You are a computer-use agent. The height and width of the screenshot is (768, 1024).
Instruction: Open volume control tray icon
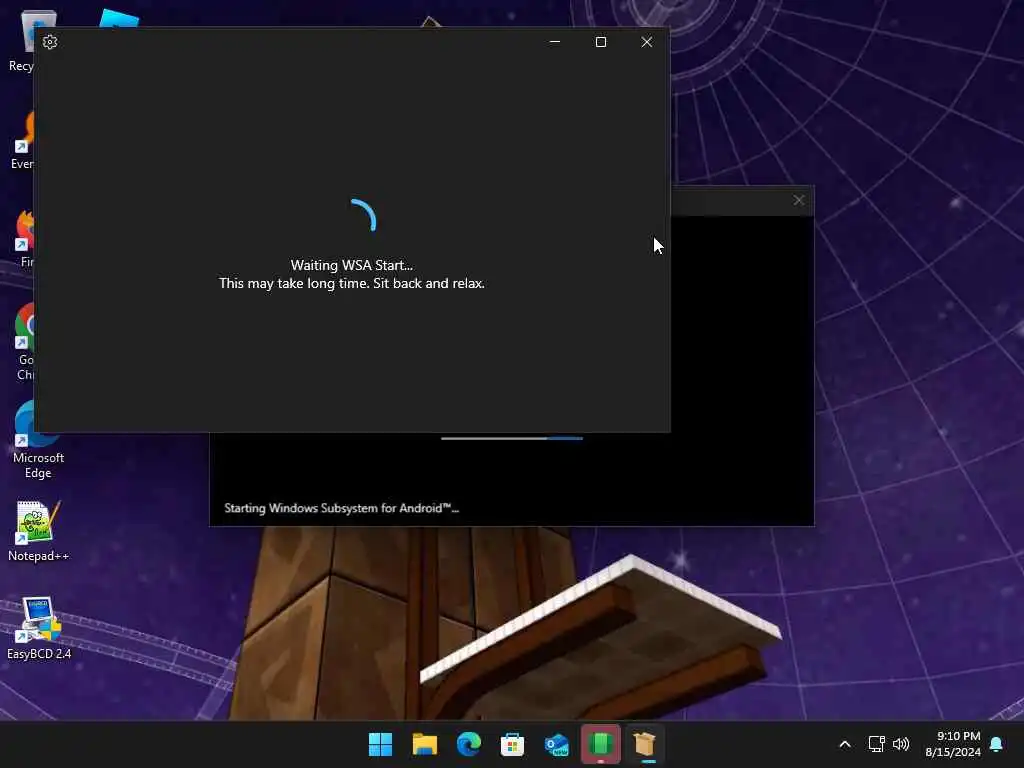[x=901, y=744]
